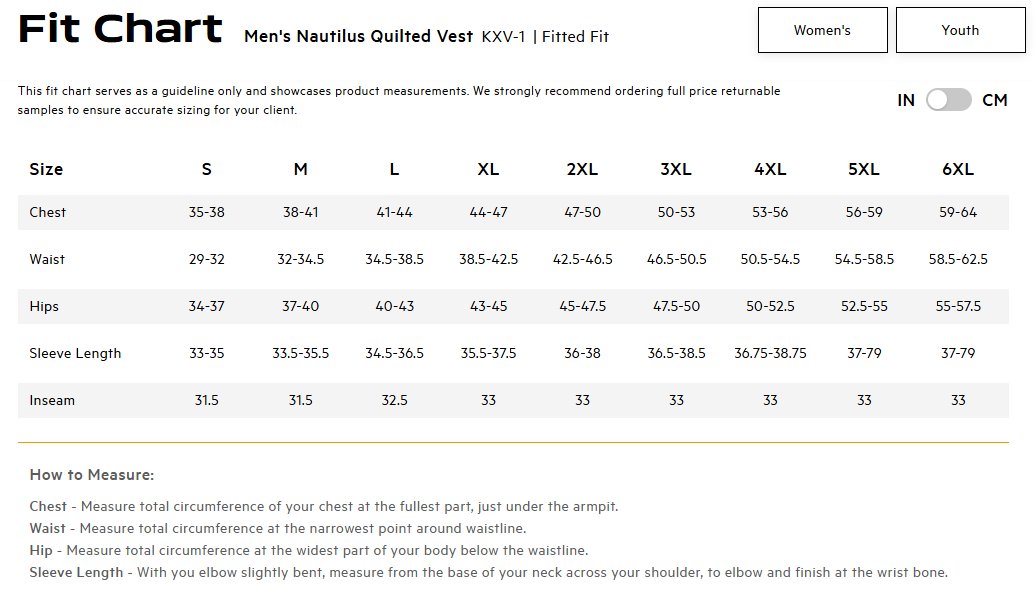Select the Men's Nautilus Quilted Vest product name
1035x589 pixels.
(358, 36)
